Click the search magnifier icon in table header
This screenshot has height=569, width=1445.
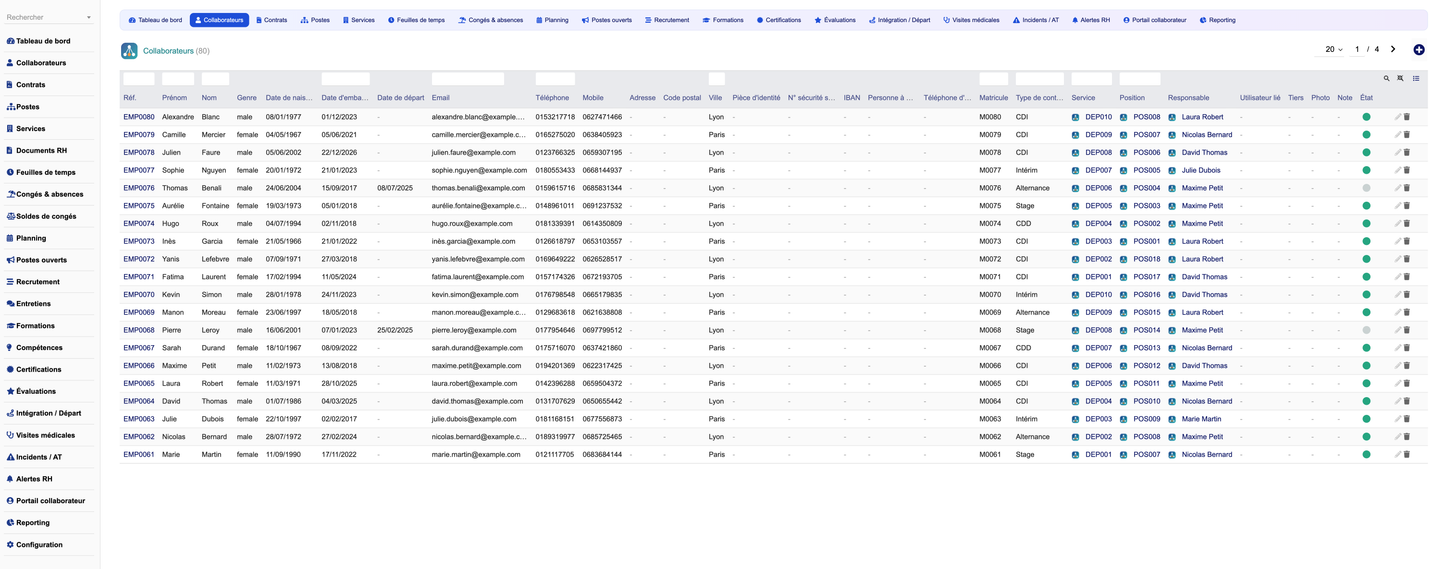tap(1386, 78)
